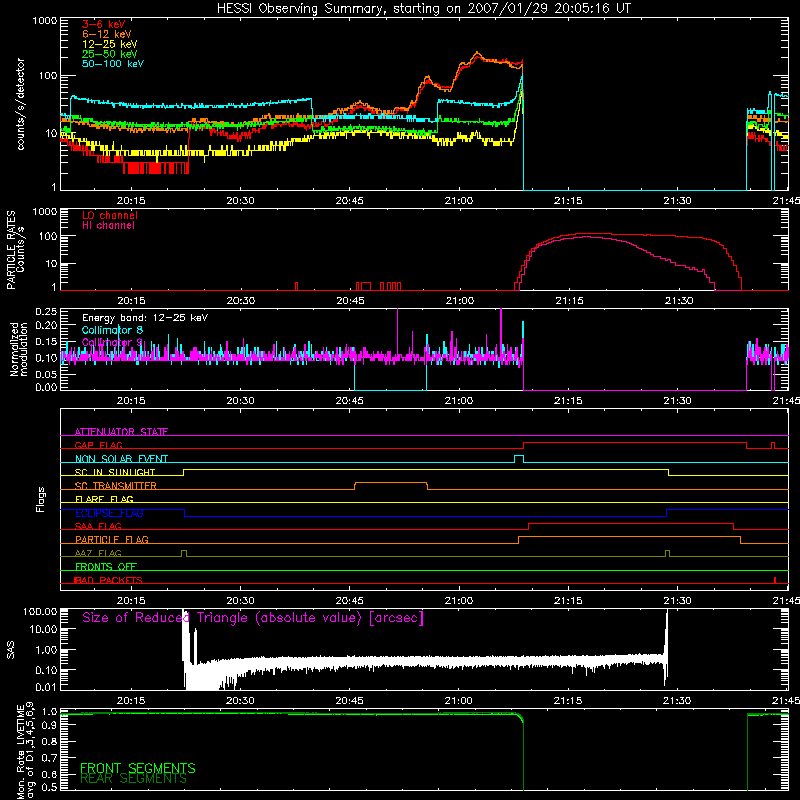This screenshot has width=800, height=800.
Task: Click the '10.00' tick on SAS axis
Action: pyautogui.click(x=43, y=629)
